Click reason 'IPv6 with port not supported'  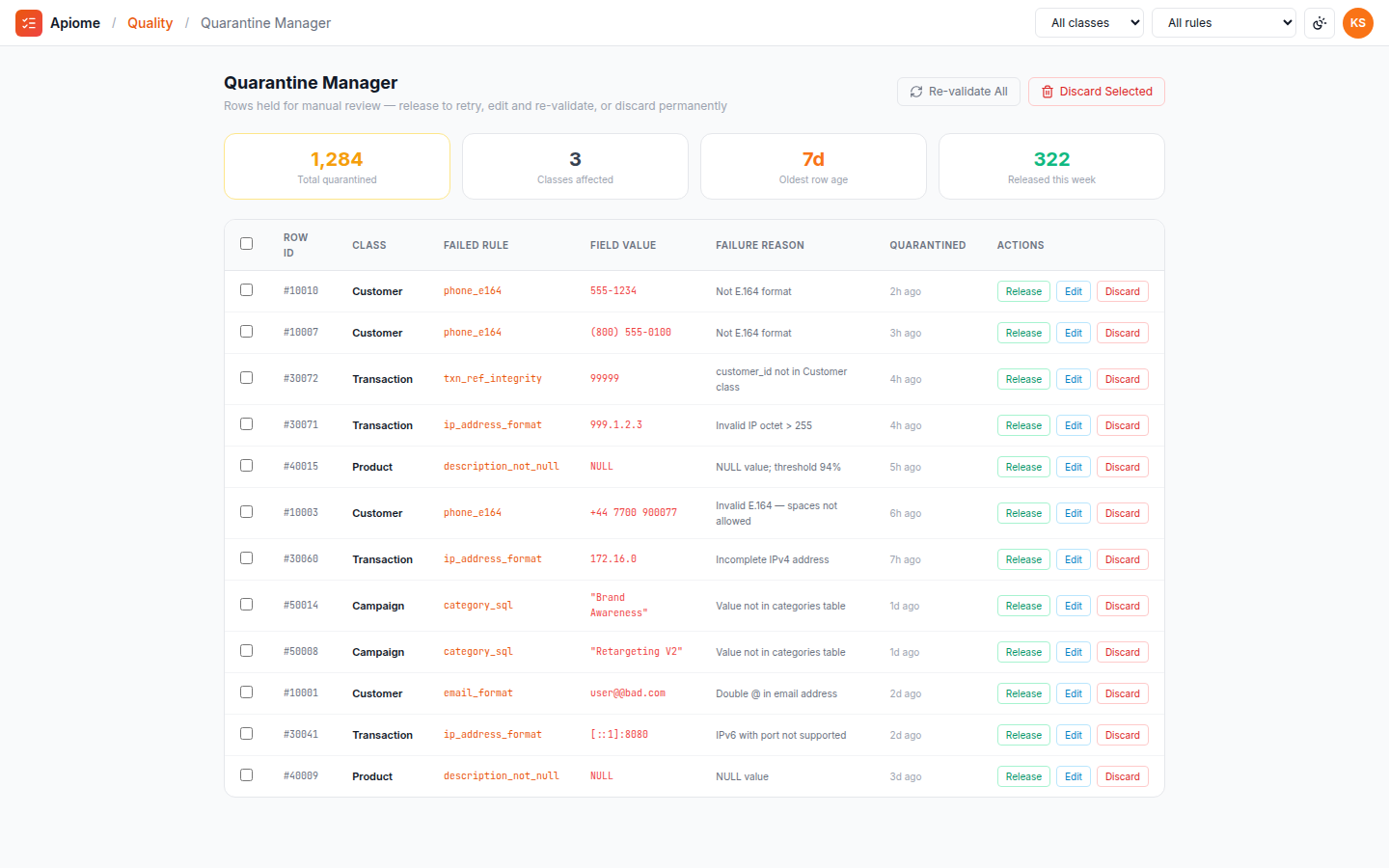[x=781, y=735]
